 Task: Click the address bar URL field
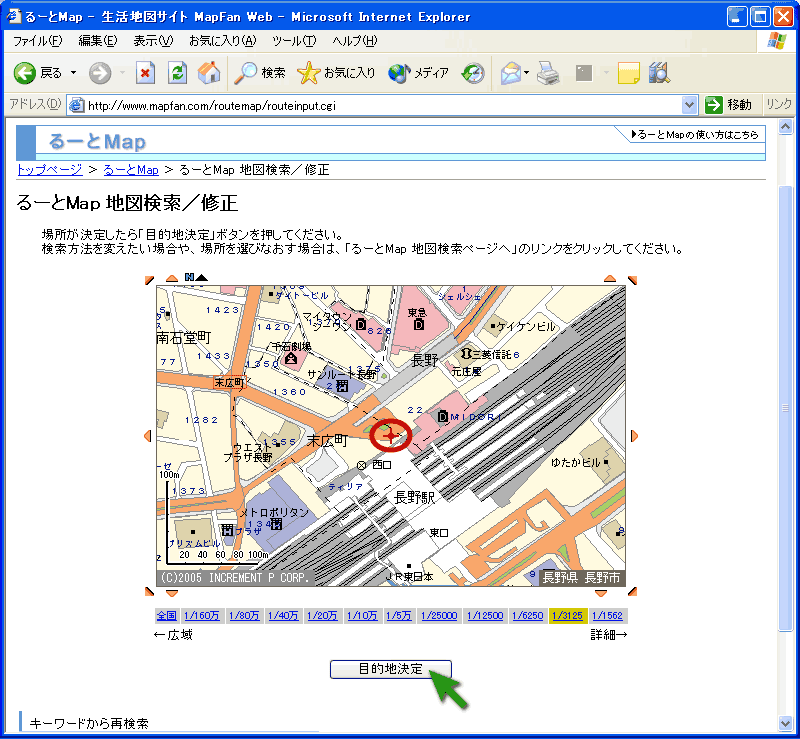pyautogui.click(x=383, y=106)
